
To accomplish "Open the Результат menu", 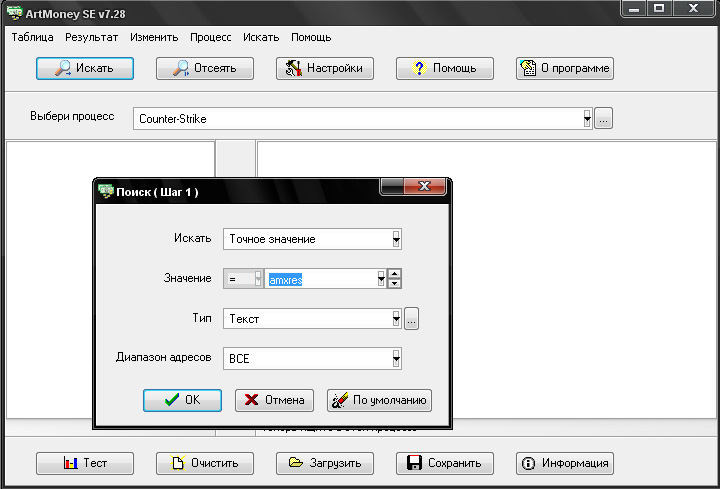I will click(x=91, y=37).
